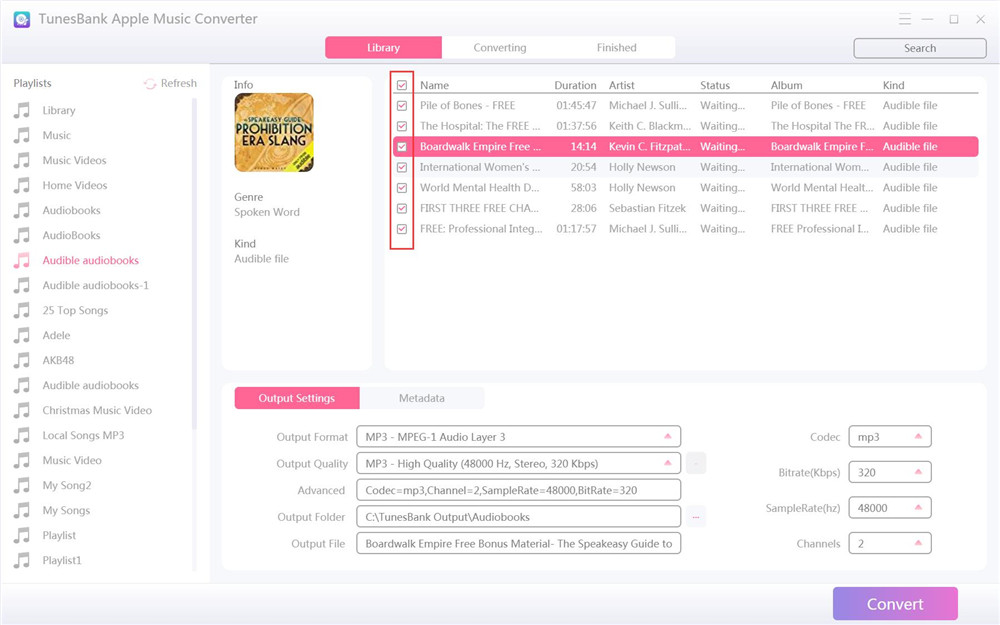Image resolution: width=1000 pixels, height=625 pixels.
Task: Toggle the select-all checkbox in header
Action: tap(402, 85)
